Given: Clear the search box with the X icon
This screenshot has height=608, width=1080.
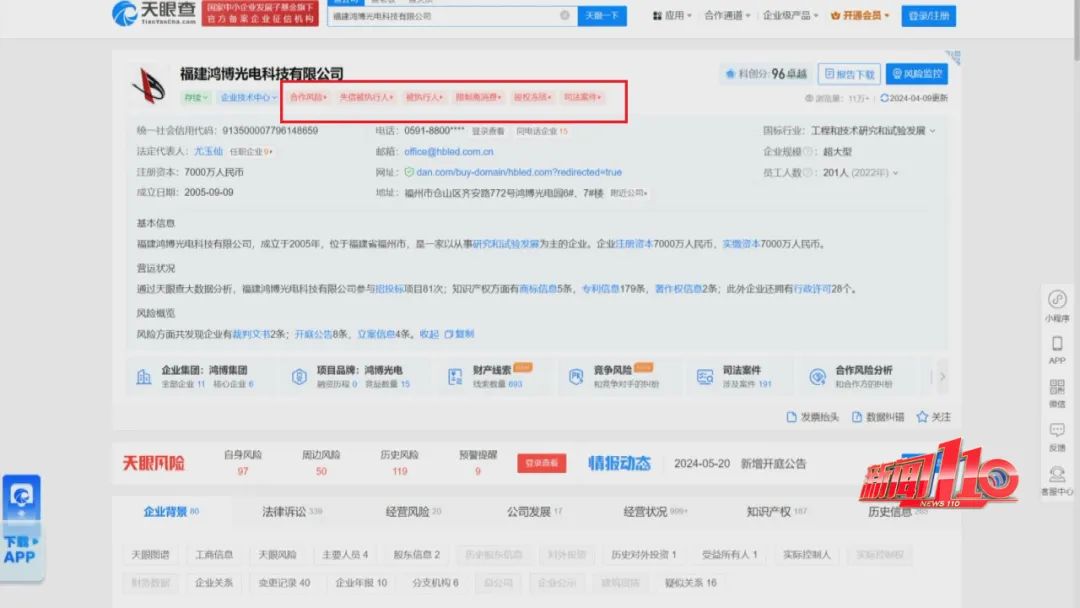Looking at the screenshot, I should click(x=565, y=15).
